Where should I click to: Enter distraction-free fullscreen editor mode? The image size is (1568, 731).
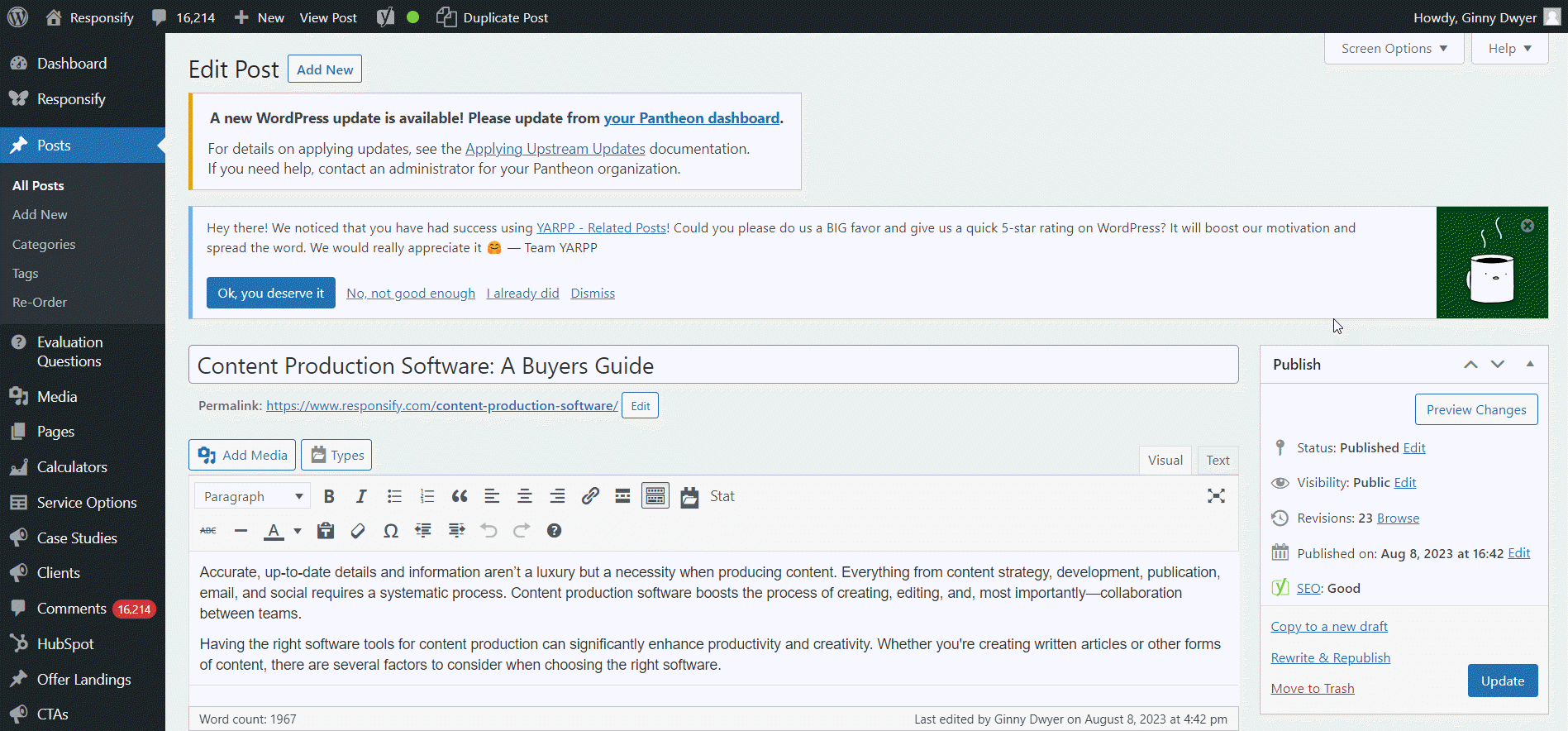pyautogui.click(x=1216, y=496)
